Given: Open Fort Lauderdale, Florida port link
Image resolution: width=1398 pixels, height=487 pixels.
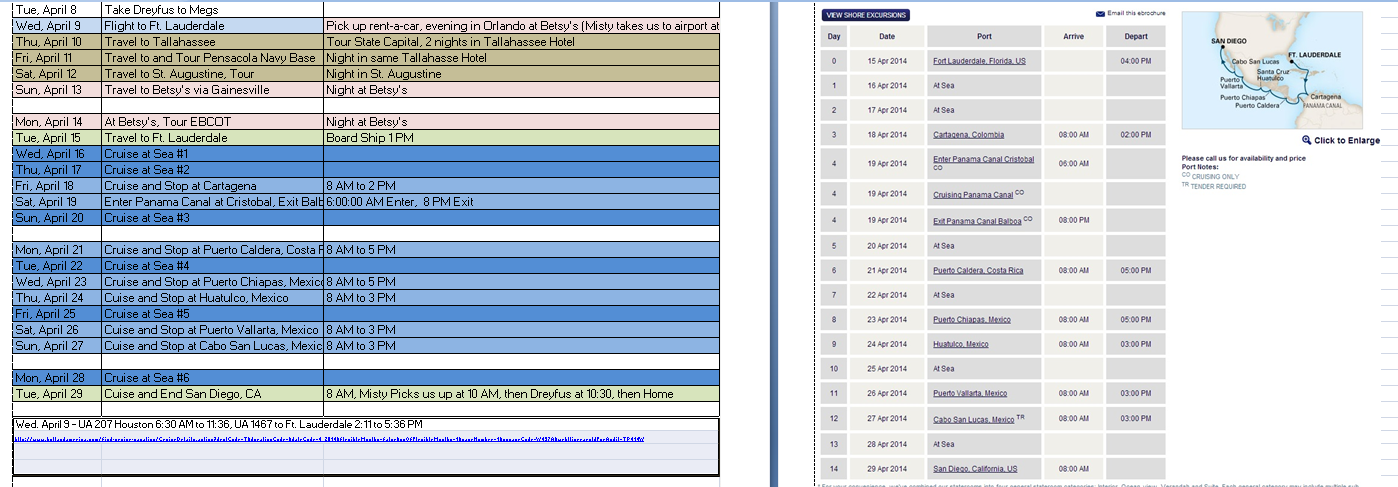Looking at the screenshot, I should [978, 61].
